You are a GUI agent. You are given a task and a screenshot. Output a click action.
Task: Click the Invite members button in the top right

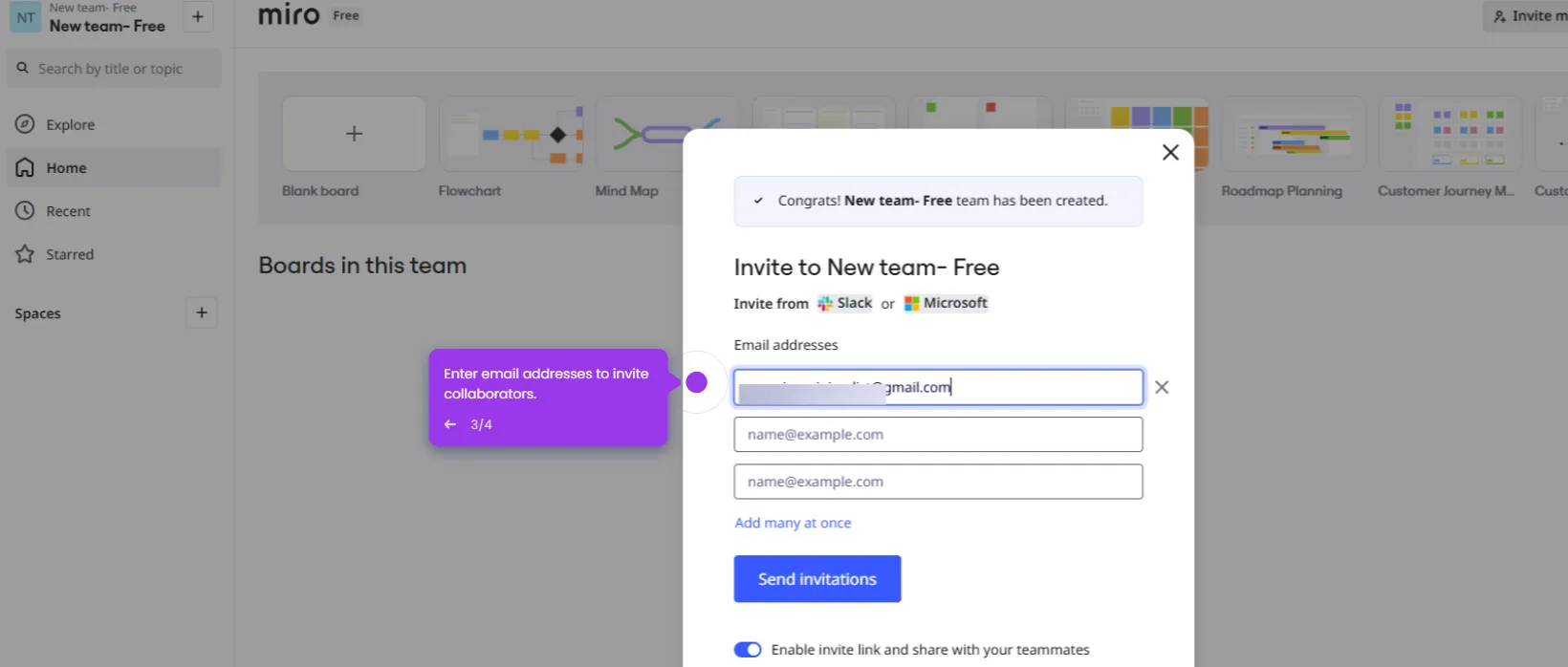pos(1528,16)
